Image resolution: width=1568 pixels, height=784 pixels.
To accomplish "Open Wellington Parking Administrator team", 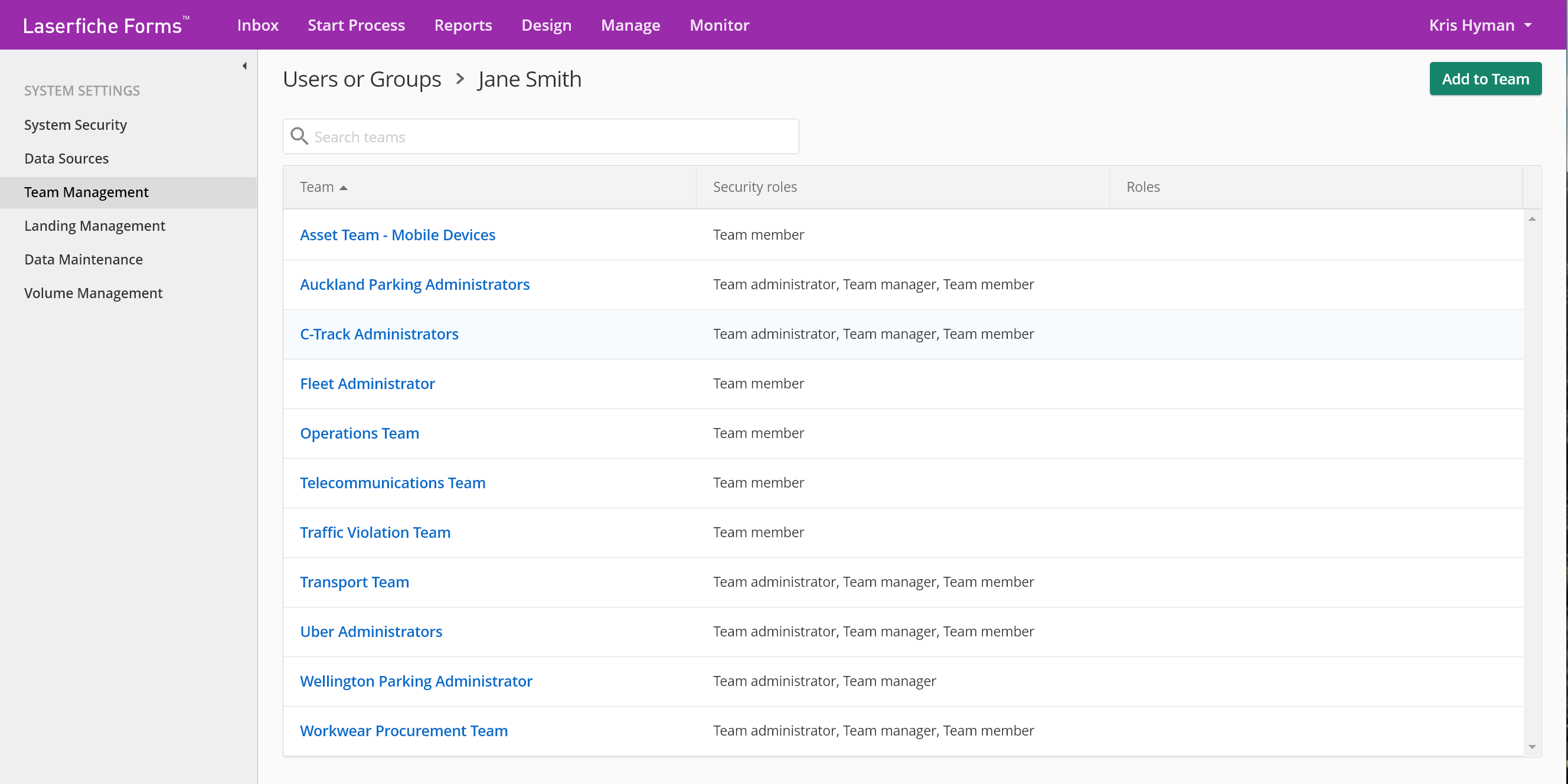I will tap(416, 681).
